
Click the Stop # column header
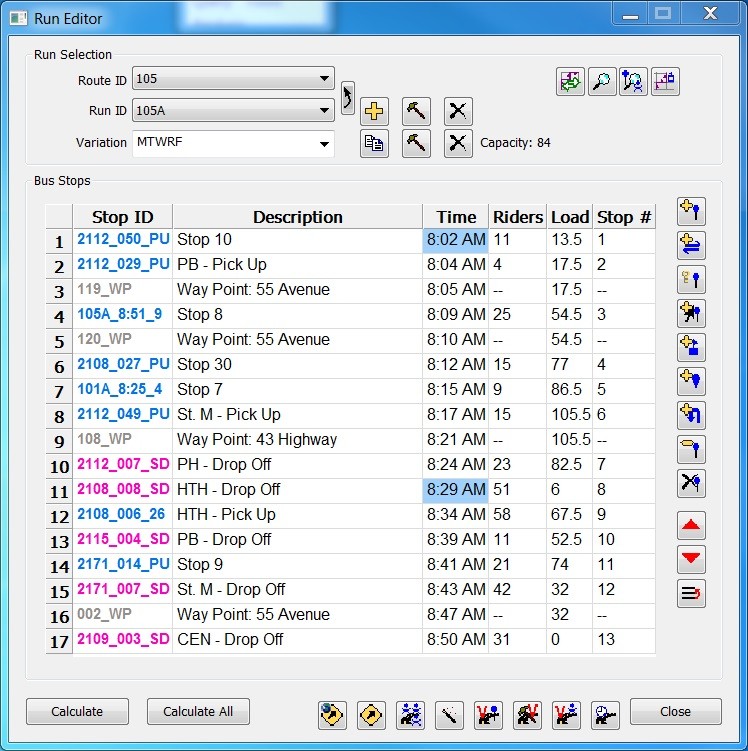click(x=624, y=217)
